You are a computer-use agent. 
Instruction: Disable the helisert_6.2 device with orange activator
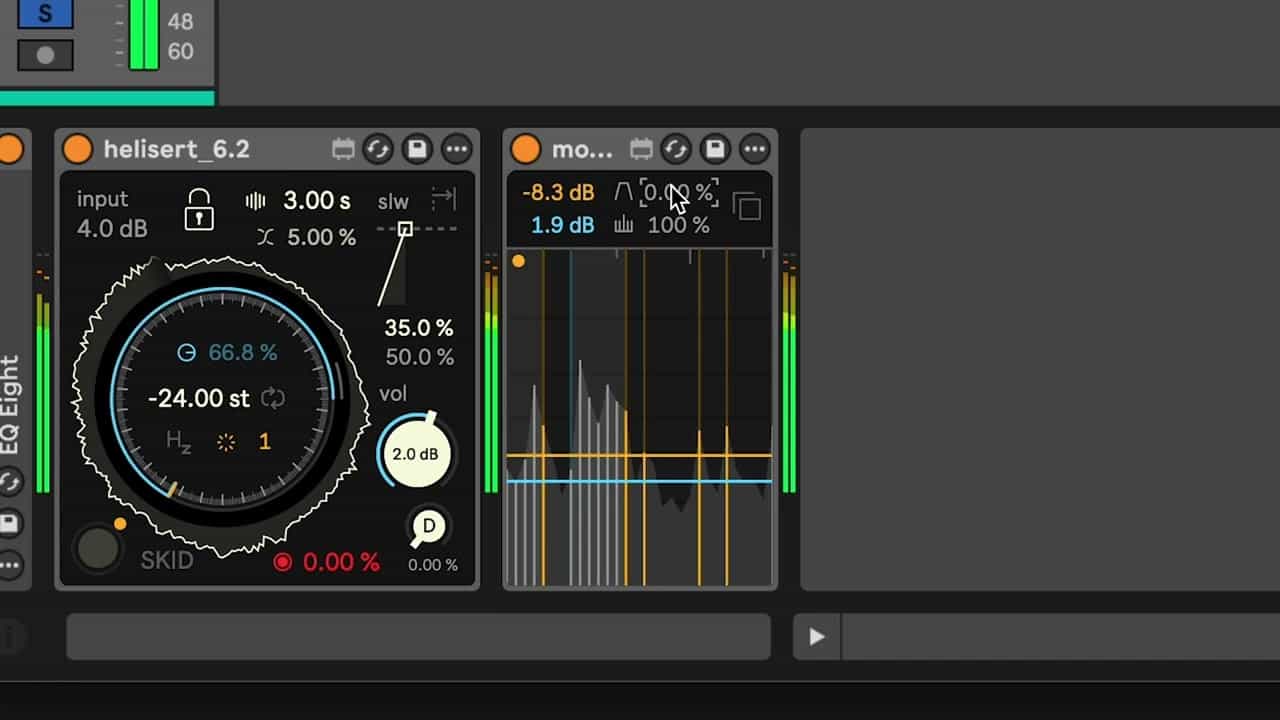click(77, 150)
